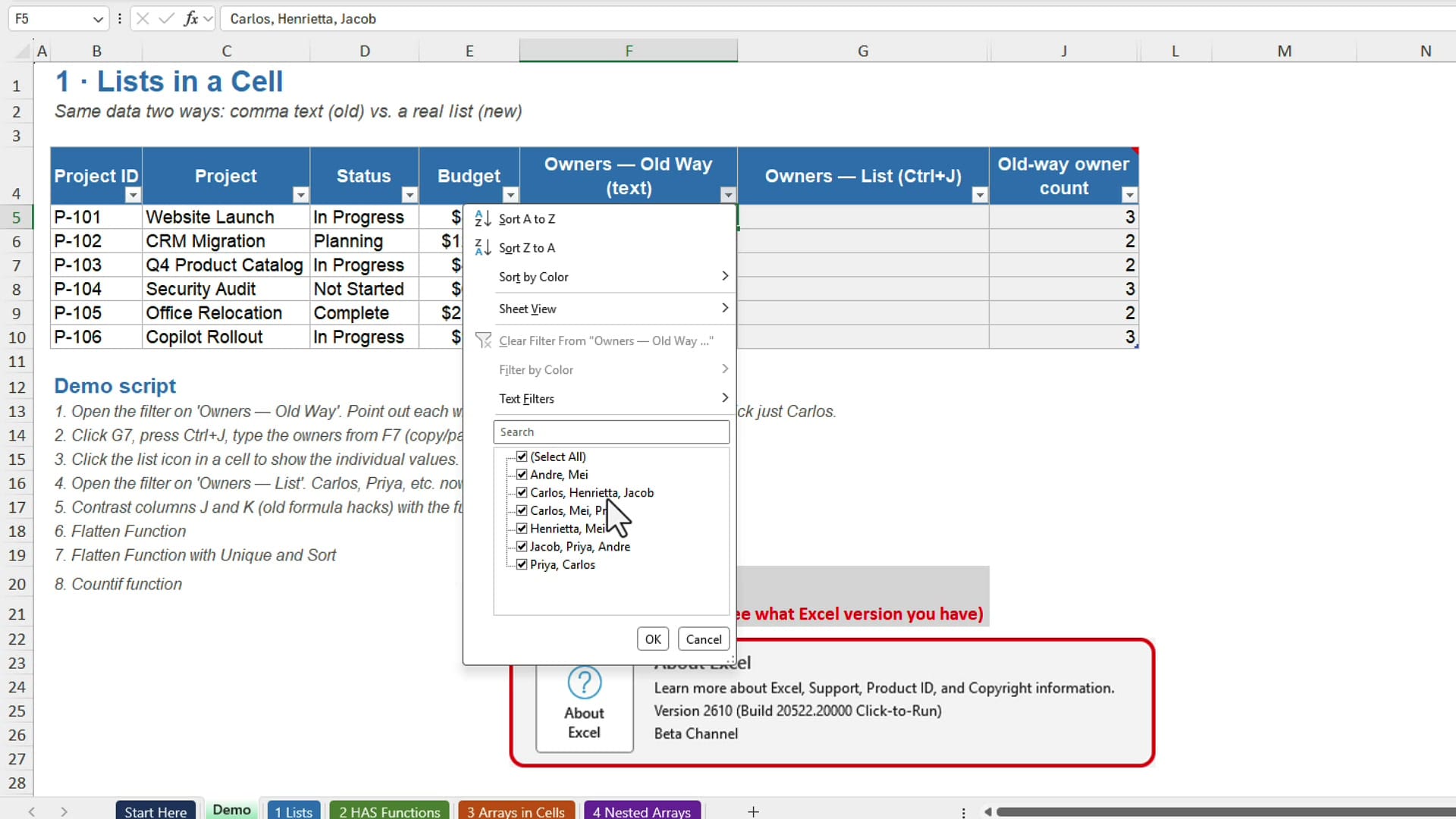Uncheck the Andre, Mei filter checkbox
This screenshot has width=1456, height=819.
coord(522,475)
